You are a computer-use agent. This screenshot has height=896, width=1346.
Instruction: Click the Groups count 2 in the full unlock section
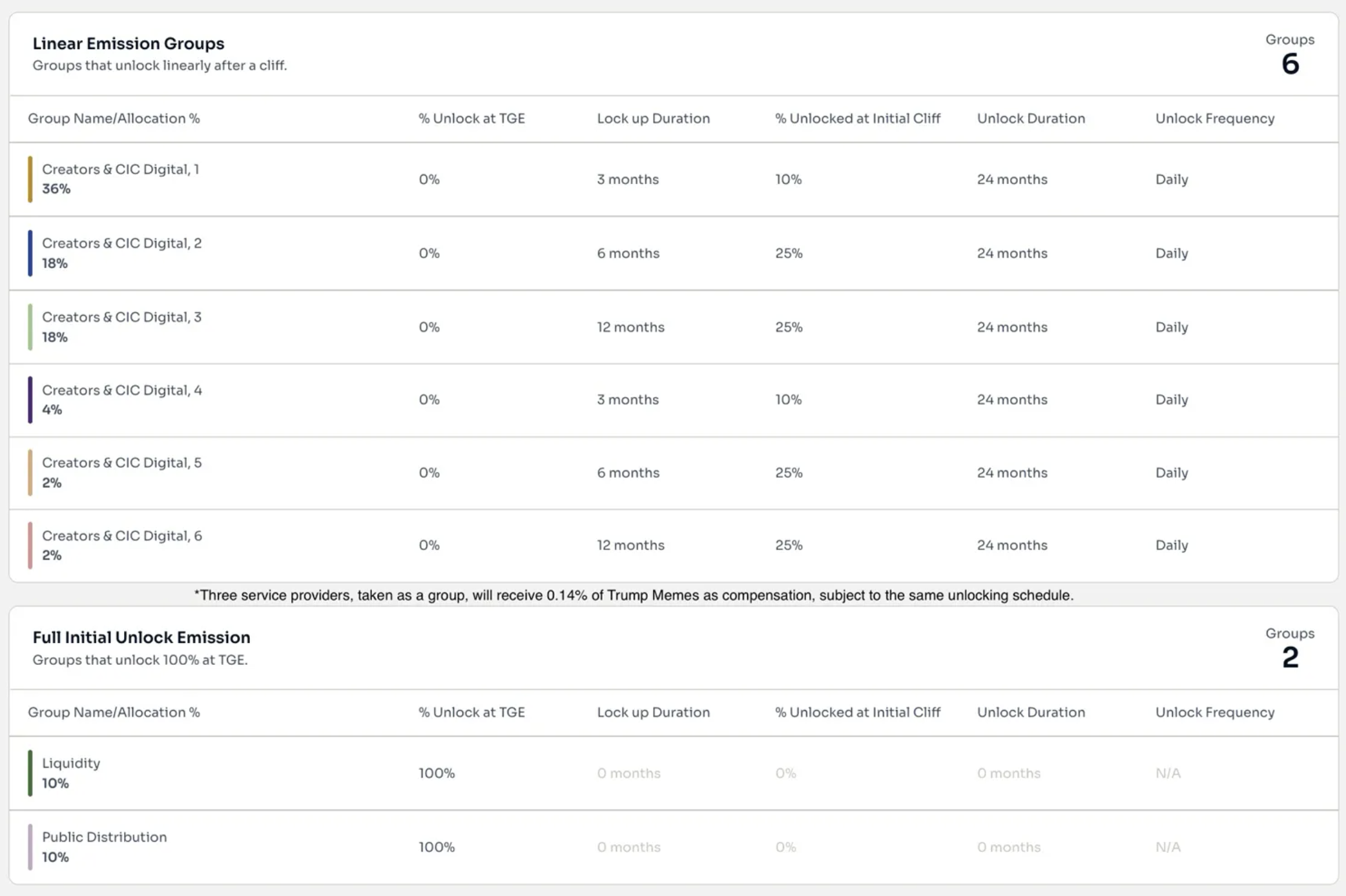[x=1290, y=658]
